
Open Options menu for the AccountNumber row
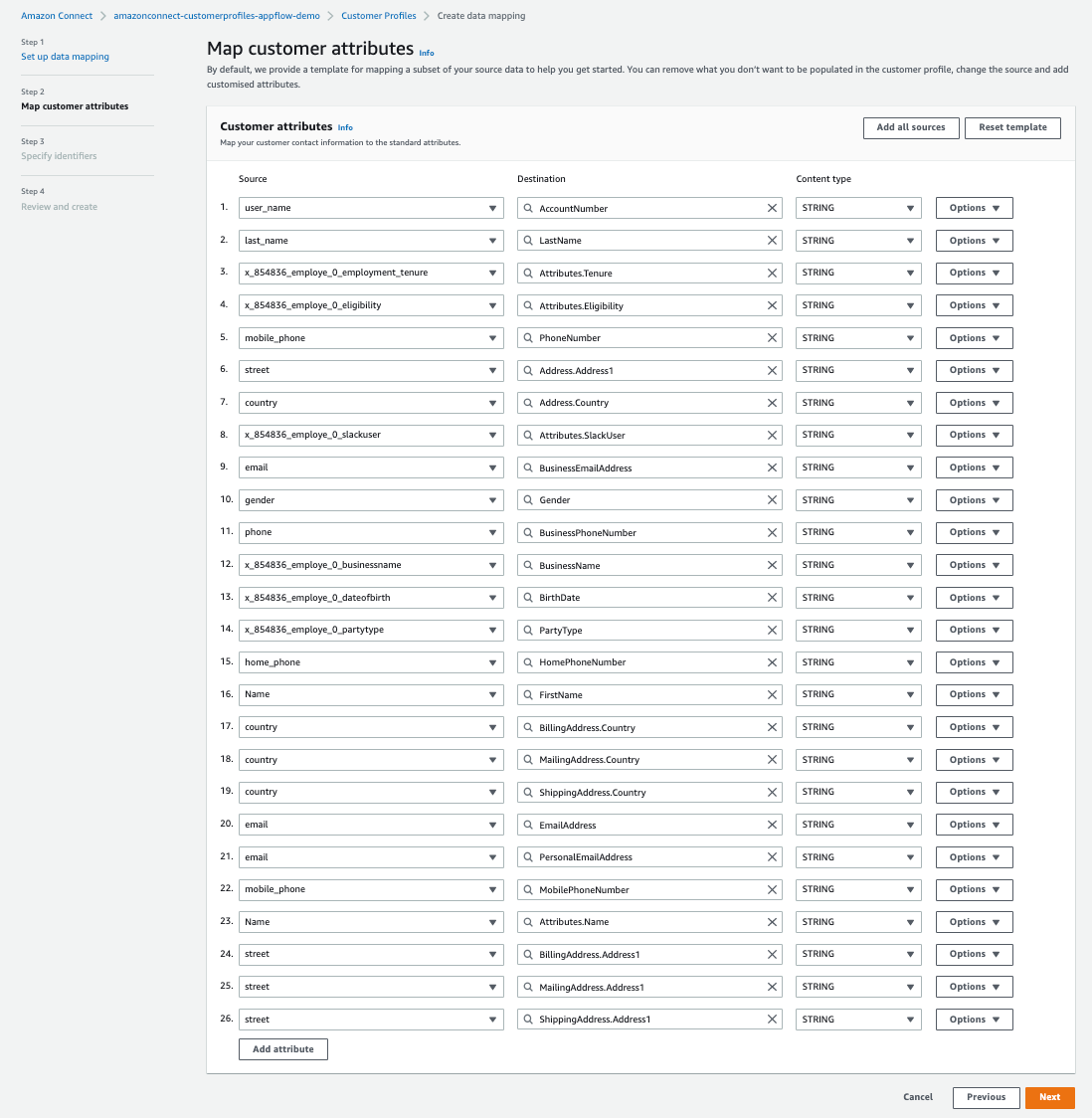(974, 208)
